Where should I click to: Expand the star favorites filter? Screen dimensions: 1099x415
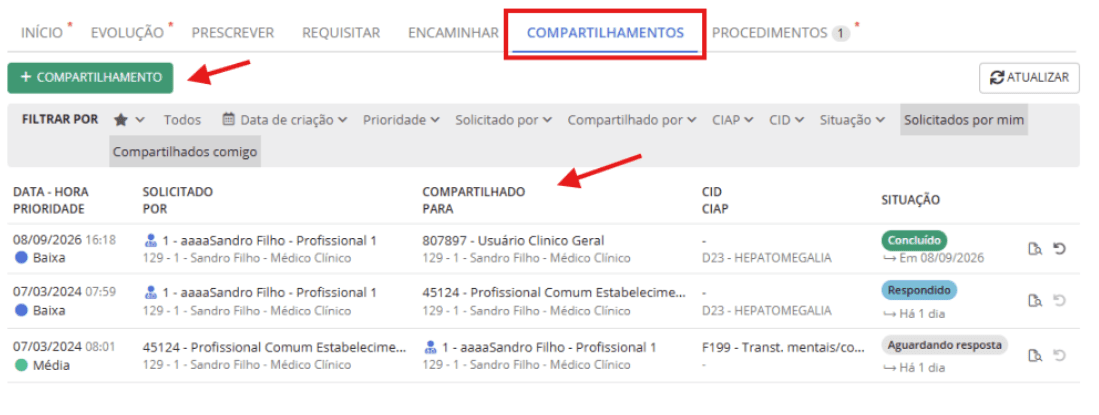click(130, 120)
